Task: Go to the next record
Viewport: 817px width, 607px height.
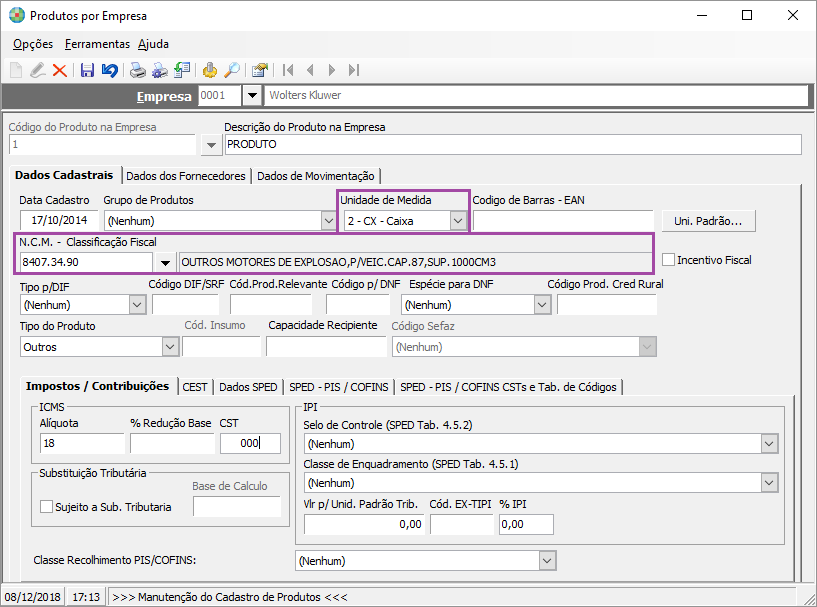Action: (332, 70)
